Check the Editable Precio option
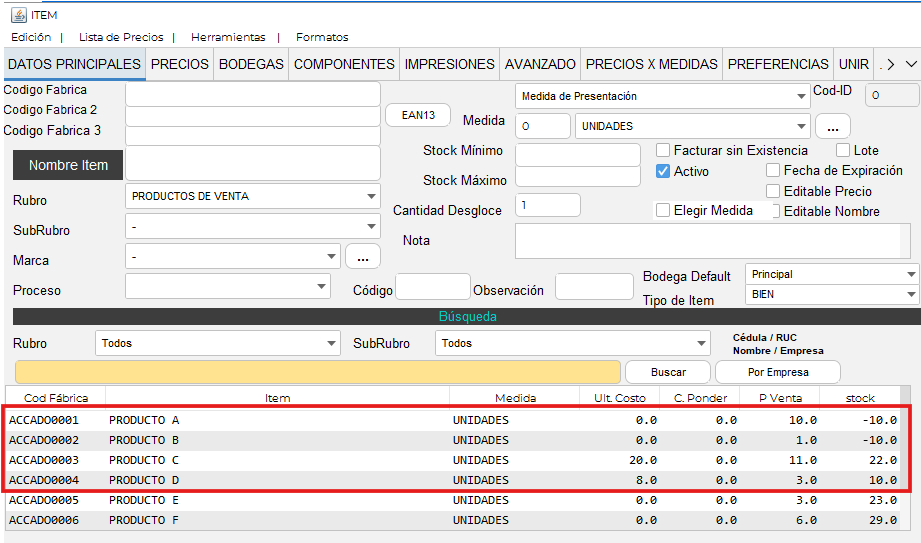Screen dimensions: 921x543 tap(773, 191)
